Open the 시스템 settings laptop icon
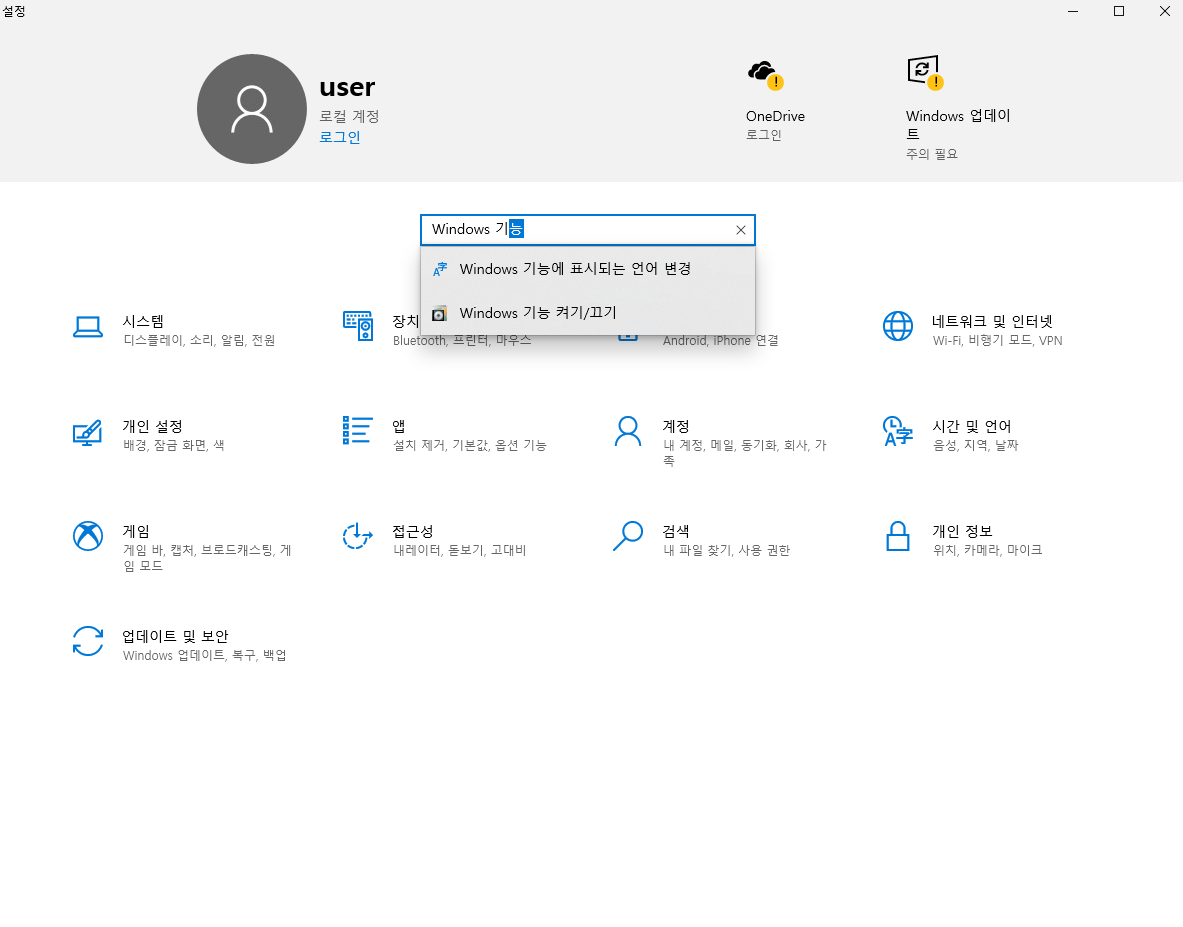The width and height of the screenshot is (1183, 927). [88, 327]
